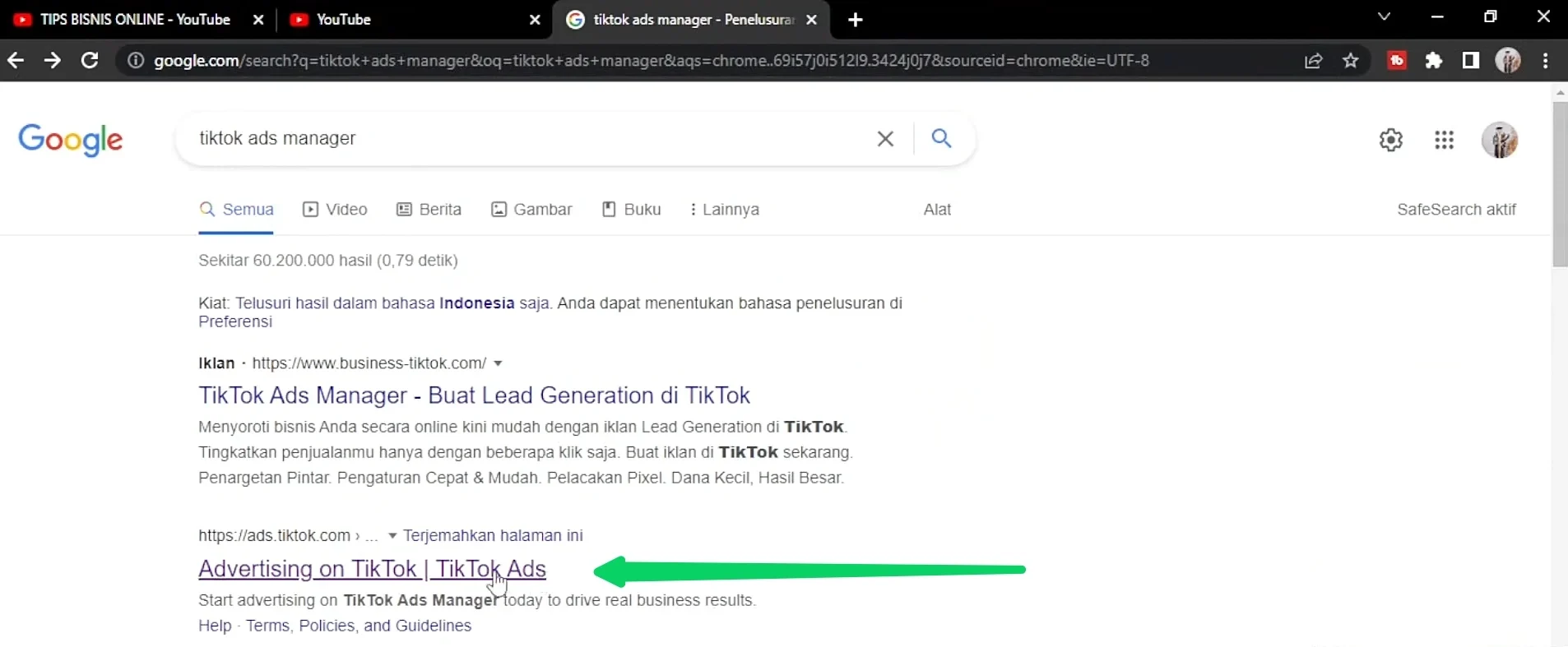1568x647 pixels.
Task: Share this page icon in address bar
Action: [1314, 60]
